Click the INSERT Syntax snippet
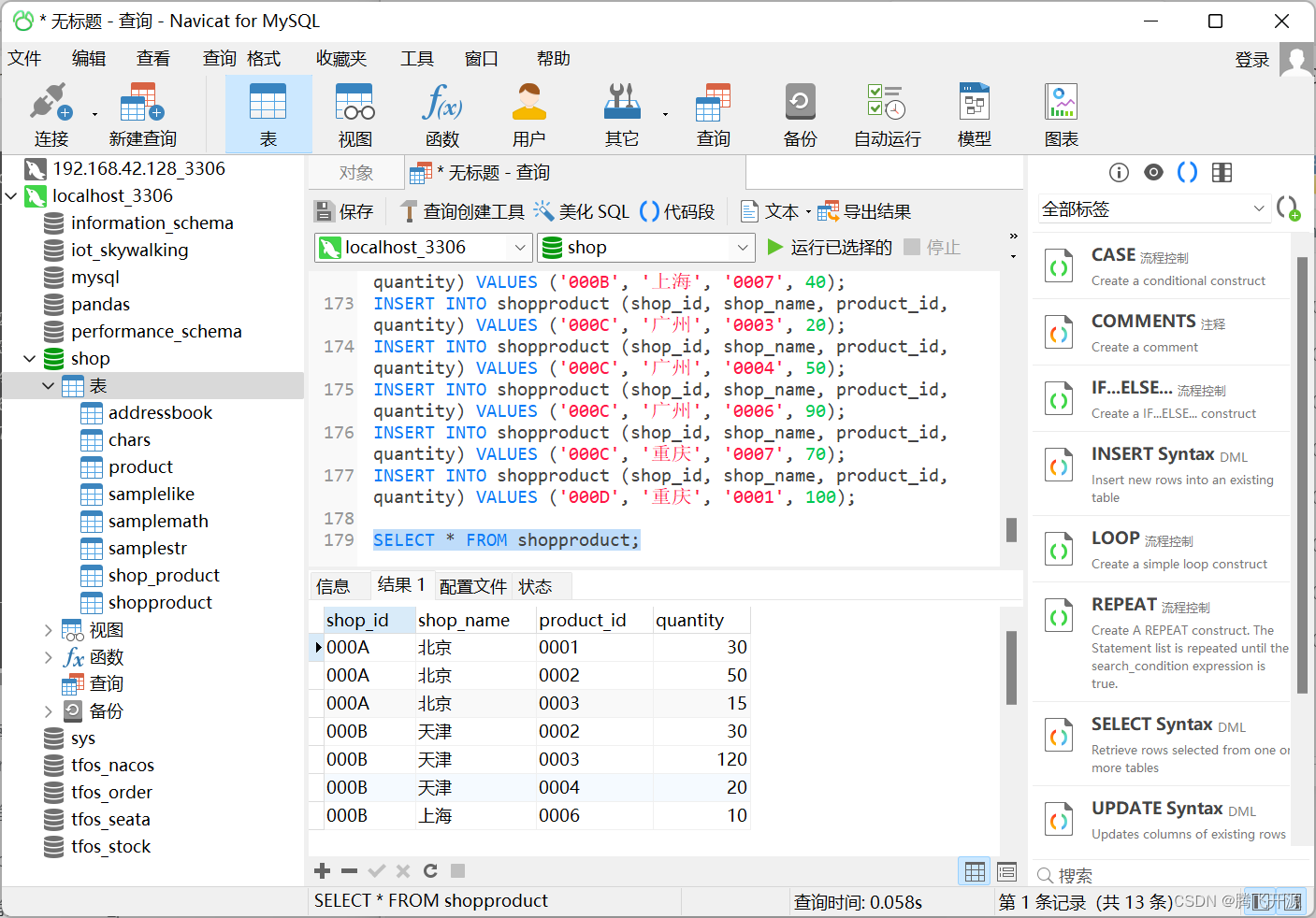Viewport: 1316px width, 918px height. pos(1161,474)
